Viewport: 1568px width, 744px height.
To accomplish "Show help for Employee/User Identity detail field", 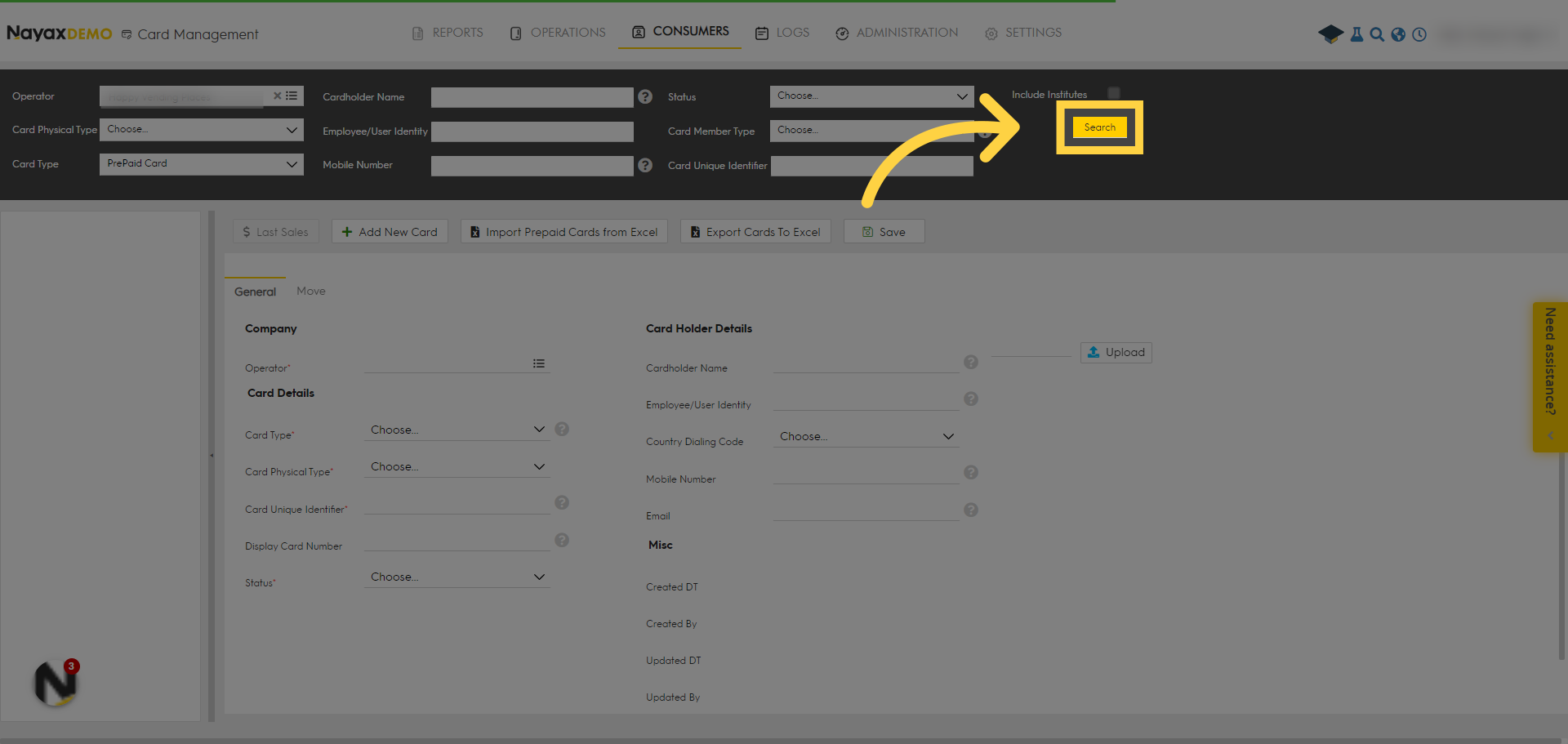I will pos(971,399).
